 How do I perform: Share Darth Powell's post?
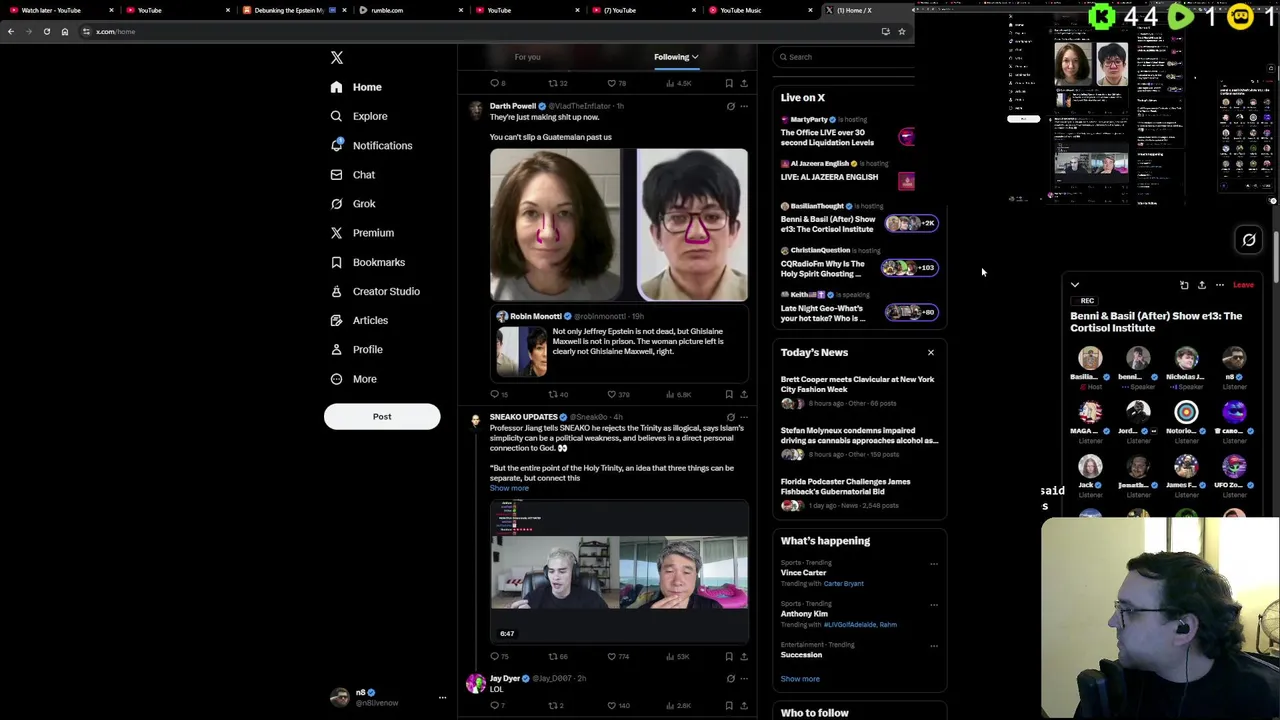[x=744, y=394]
